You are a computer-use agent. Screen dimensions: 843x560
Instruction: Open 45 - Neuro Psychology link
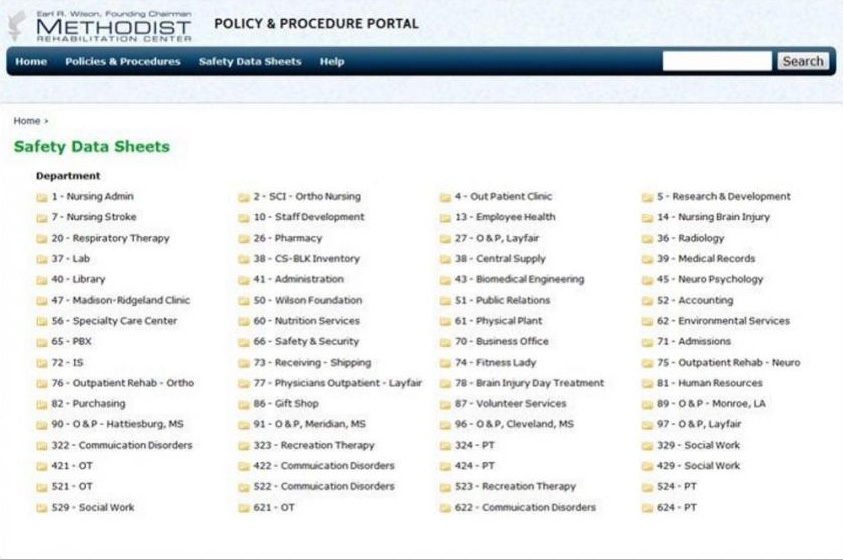coord(710,279)
